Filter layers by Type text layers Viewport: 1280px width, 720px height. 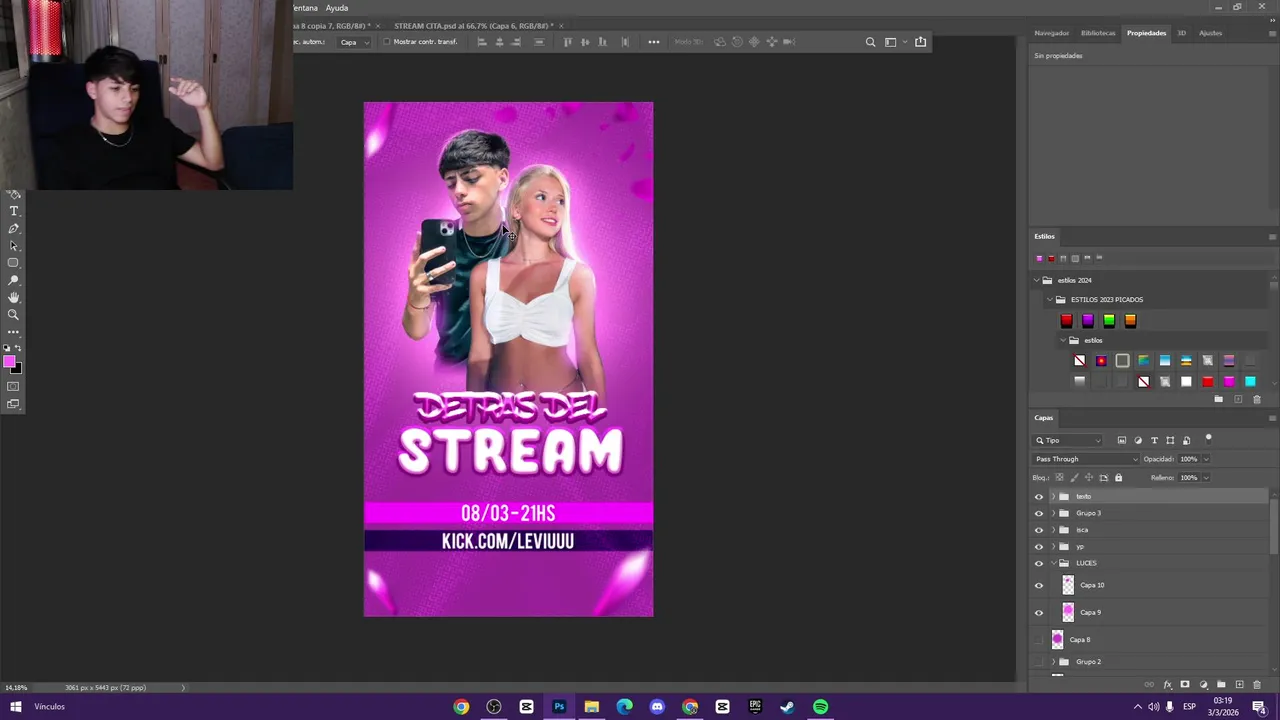1154,440
